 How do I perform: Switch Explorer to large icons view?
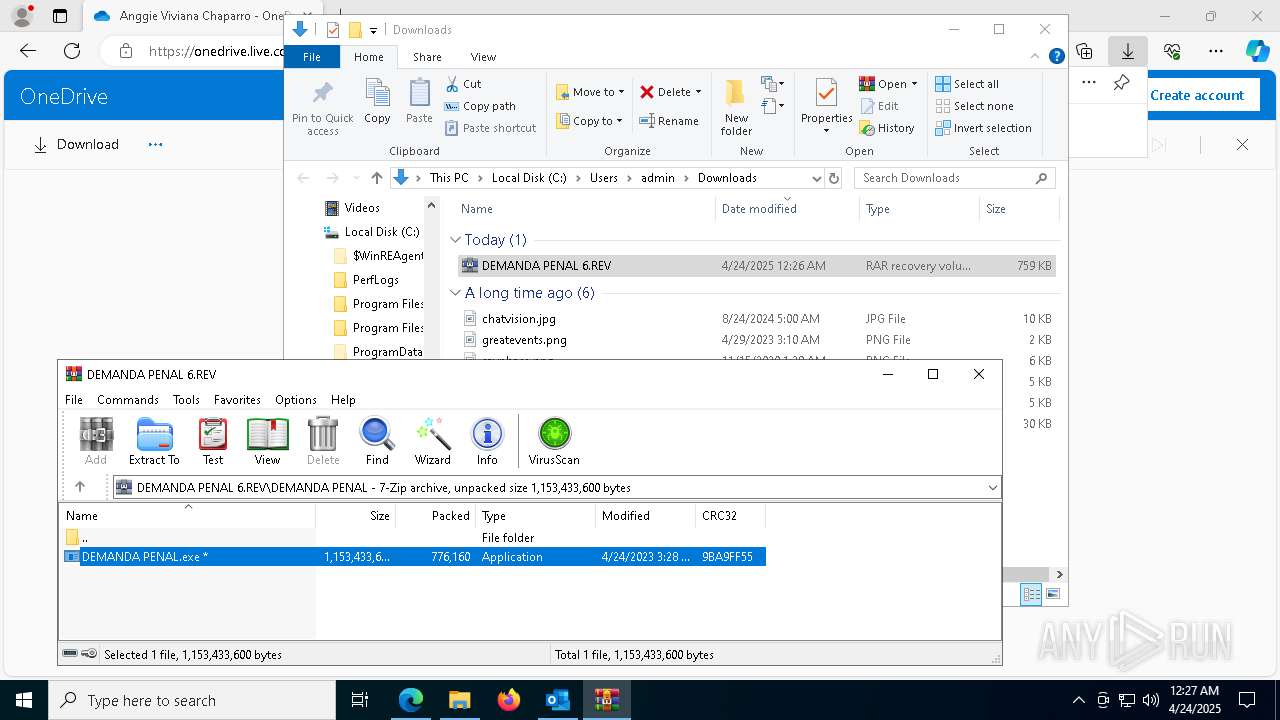coord(1052,594)
